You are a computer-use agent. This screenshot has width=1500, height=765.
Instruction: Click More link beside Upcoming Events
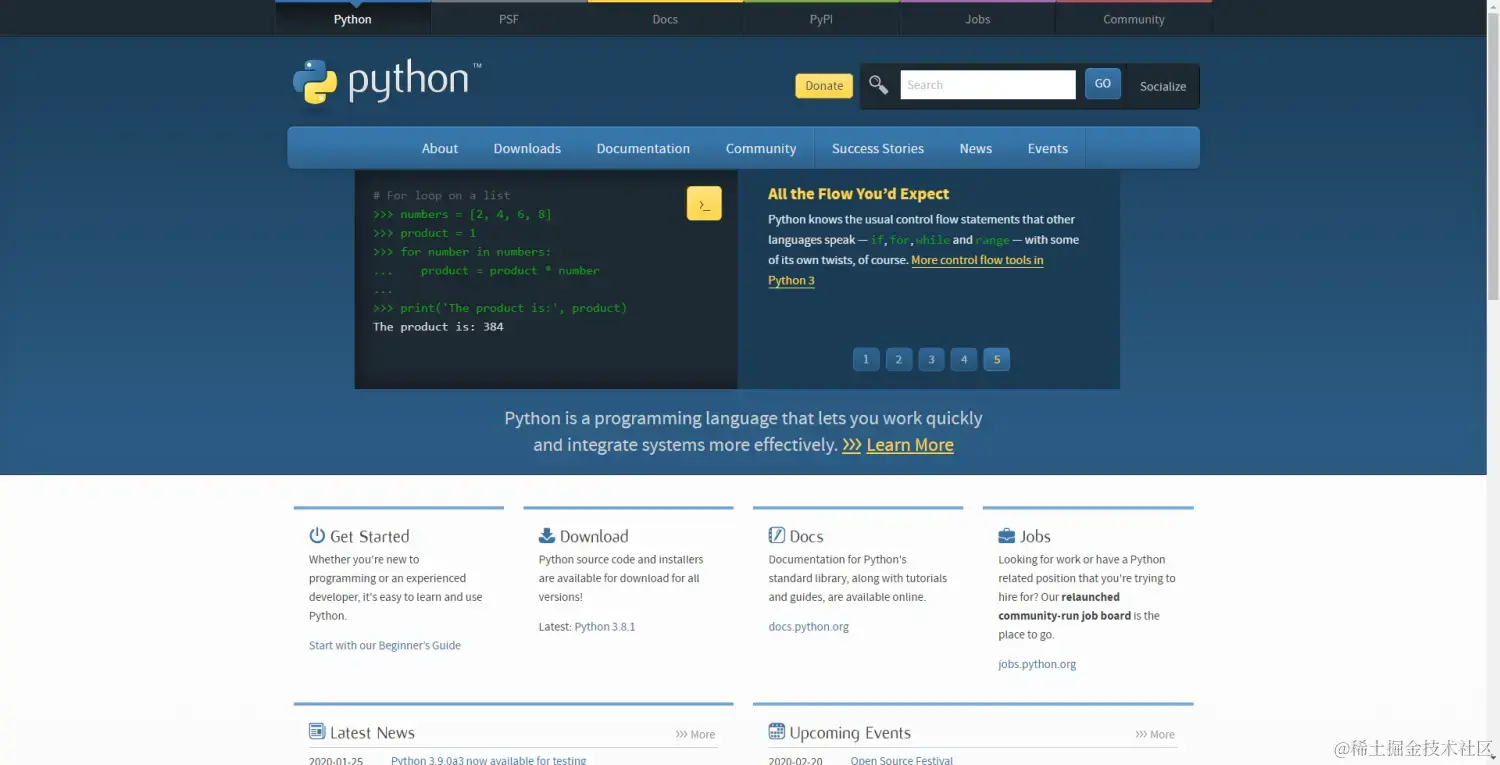[x=1156, y=734]
